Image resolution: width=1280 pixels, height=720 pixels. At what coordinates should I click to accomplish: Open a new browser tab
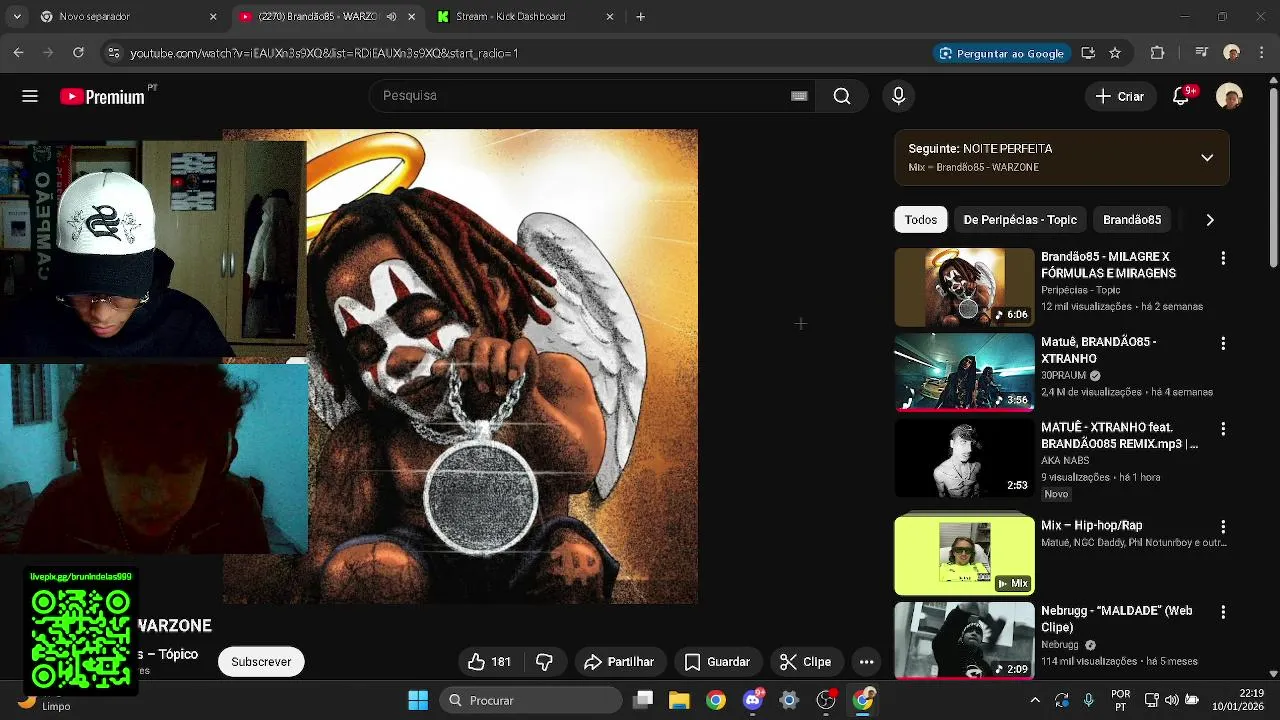pyautogui.click(x=640, y=17)
